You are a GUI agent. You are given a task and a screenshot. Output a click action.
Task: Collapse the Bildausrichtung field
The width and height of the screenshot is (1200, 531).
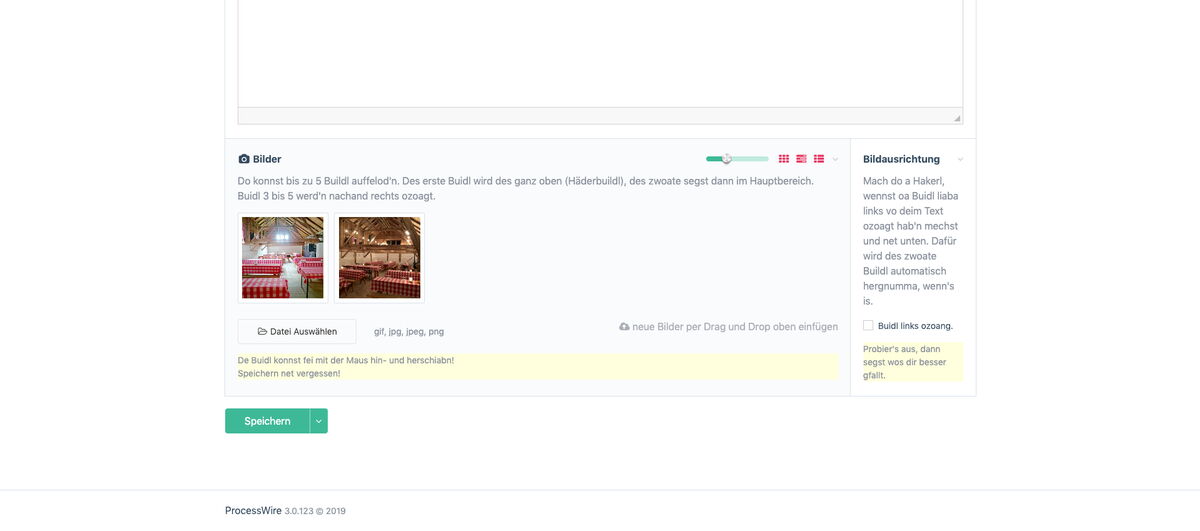(960, 159)
